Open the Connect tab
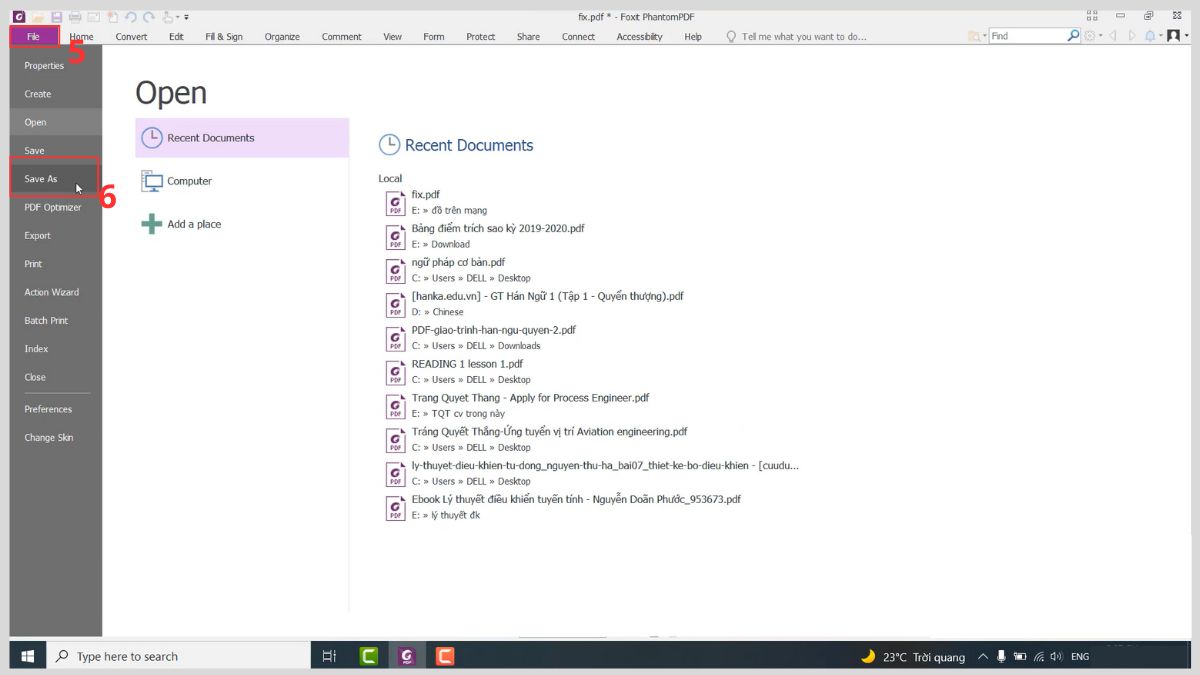Viewport: 1200px width, 675px height. click(x=578, y=37)
